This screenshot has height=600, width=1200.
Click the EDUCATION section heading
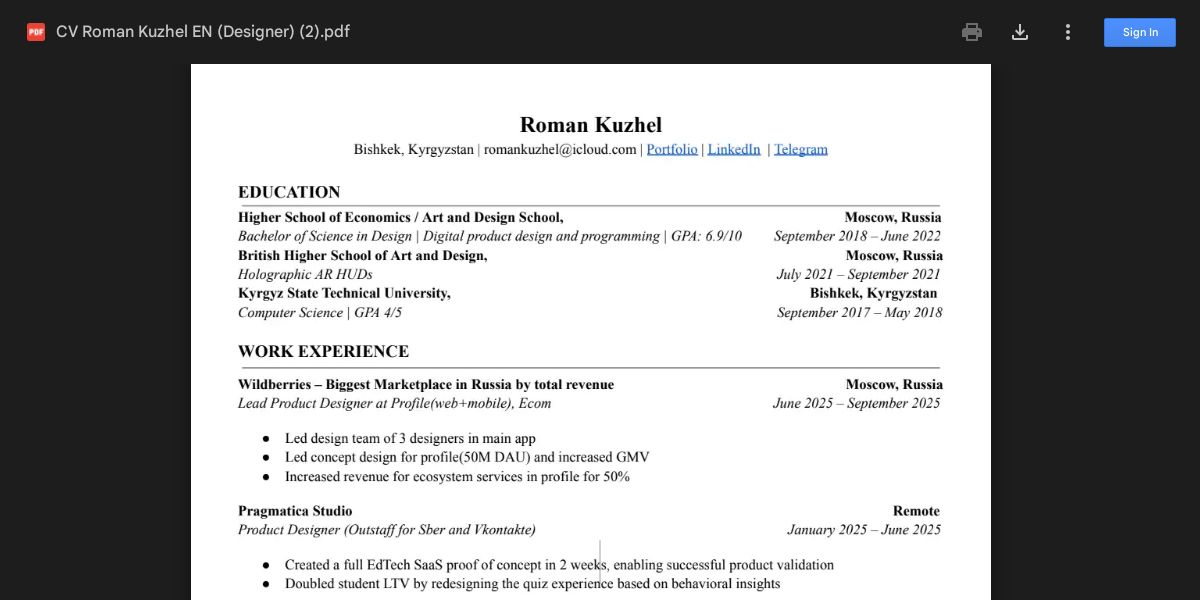289,192
